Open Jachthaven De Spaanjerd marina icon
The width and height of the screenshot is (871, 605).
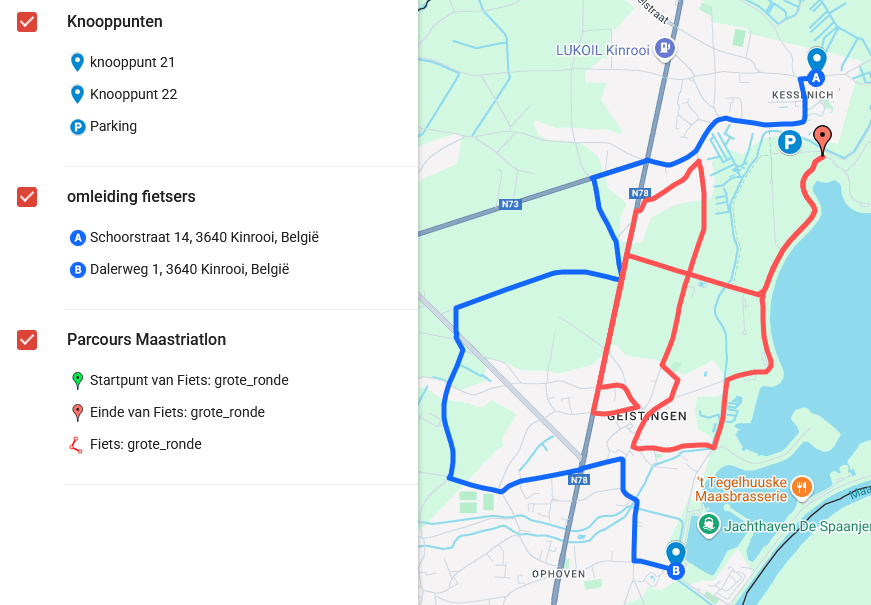coord(708,524)
